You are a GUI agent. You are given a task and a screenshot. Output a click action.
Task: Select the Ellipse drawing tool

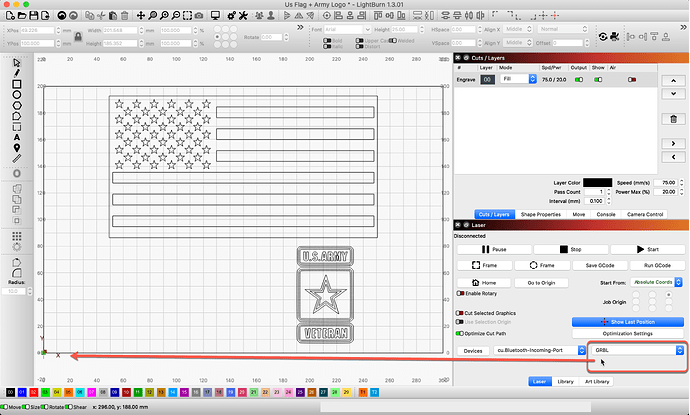click(17, 95)
